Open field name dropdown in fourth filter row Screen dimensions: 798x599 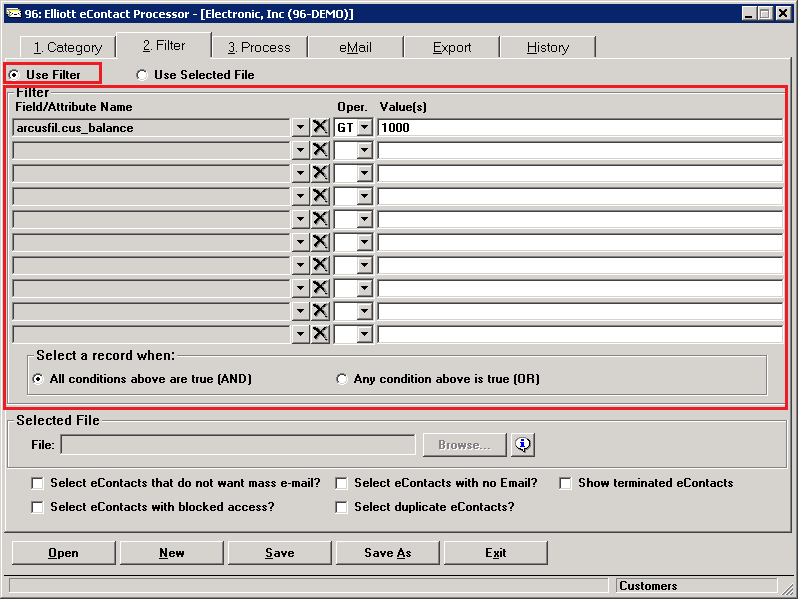(x=301, y=196)
